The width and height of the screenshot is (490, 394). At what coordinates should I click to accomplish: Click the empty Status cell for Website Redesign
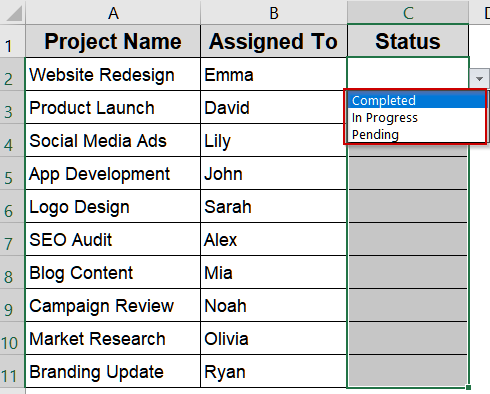click(x=408, y=73)
